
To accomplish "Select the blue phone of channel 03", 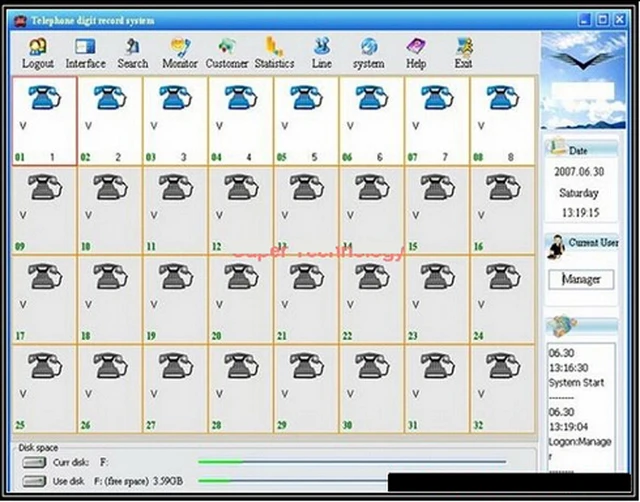I will tap(176, 97).
